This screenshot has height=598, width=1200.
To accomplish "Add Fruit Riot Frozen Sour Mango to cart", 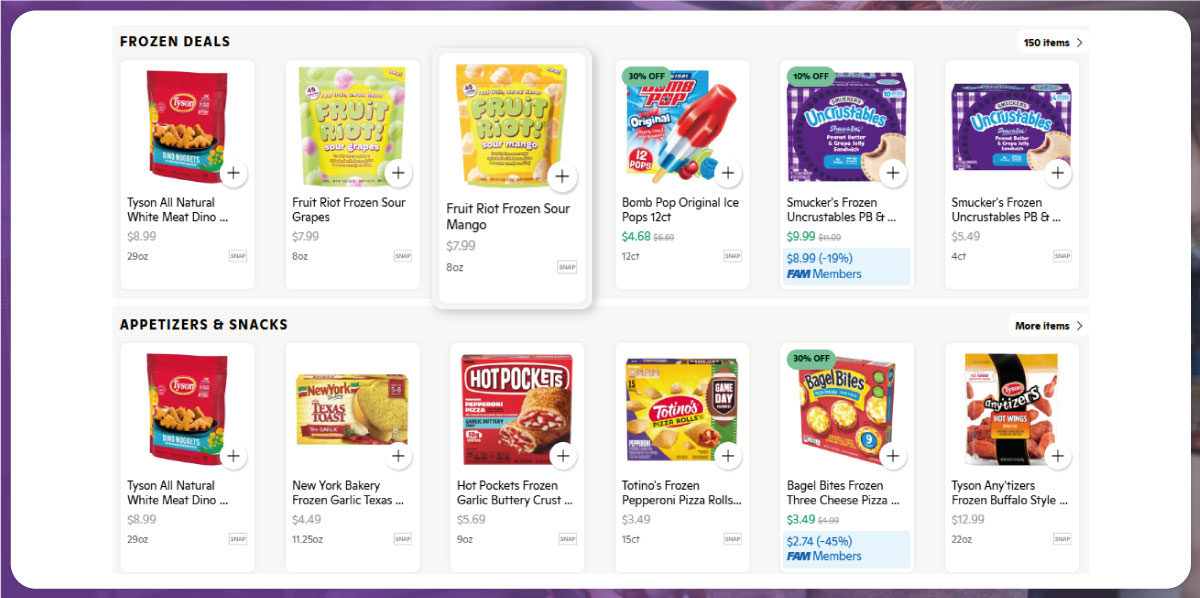I will click(x=562, y=177).
